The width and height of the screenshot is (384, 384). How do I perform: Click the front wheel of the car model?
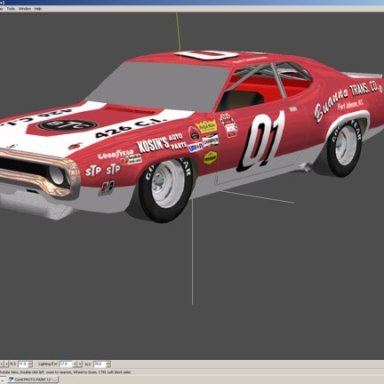click(x=166, y=189)
